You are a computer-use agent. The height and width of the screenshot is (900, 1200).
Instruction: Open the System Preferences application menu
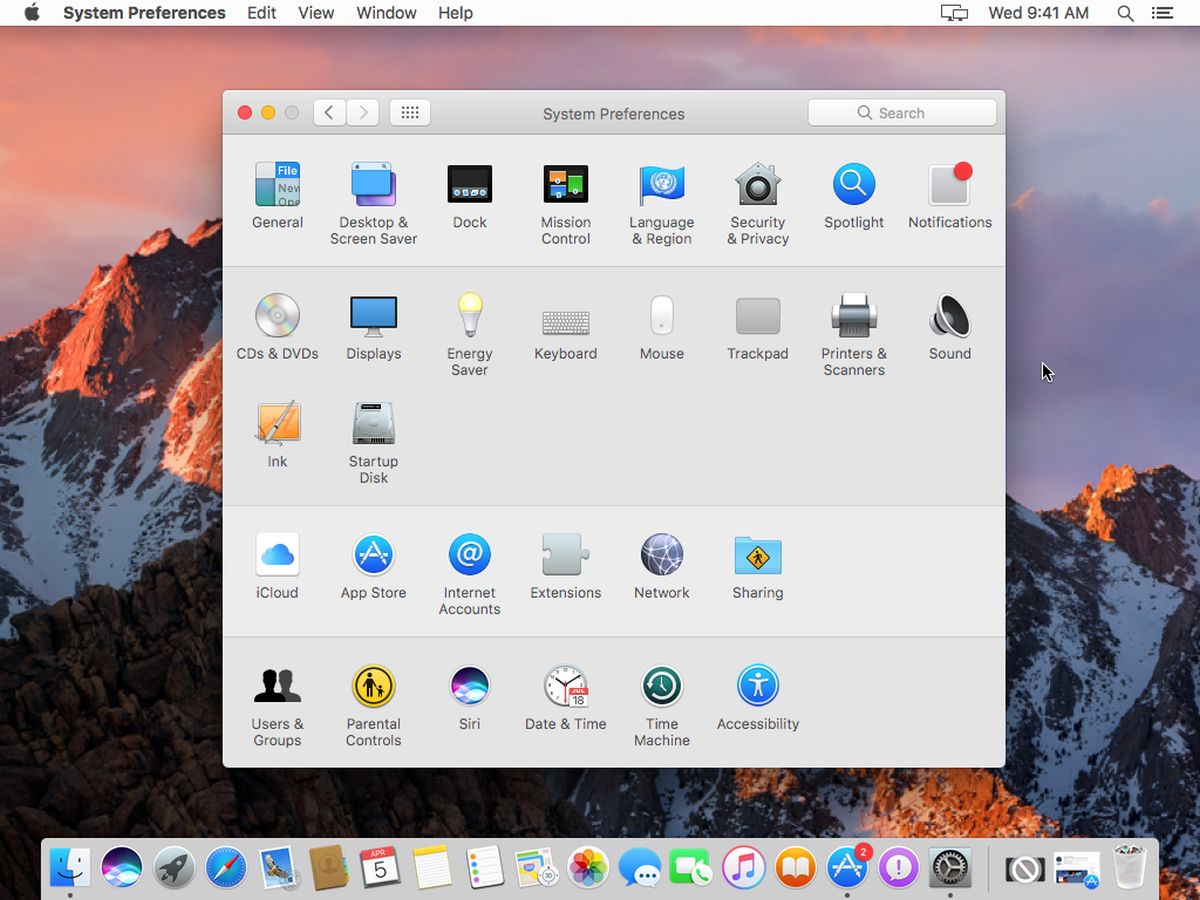144,13
